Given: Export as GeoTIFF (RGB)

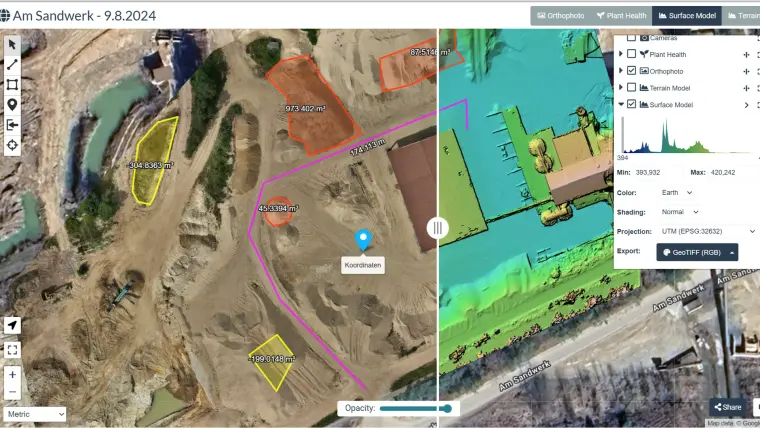Looking at the screenshot, I should pyautogui.click(x=691, y=252).
